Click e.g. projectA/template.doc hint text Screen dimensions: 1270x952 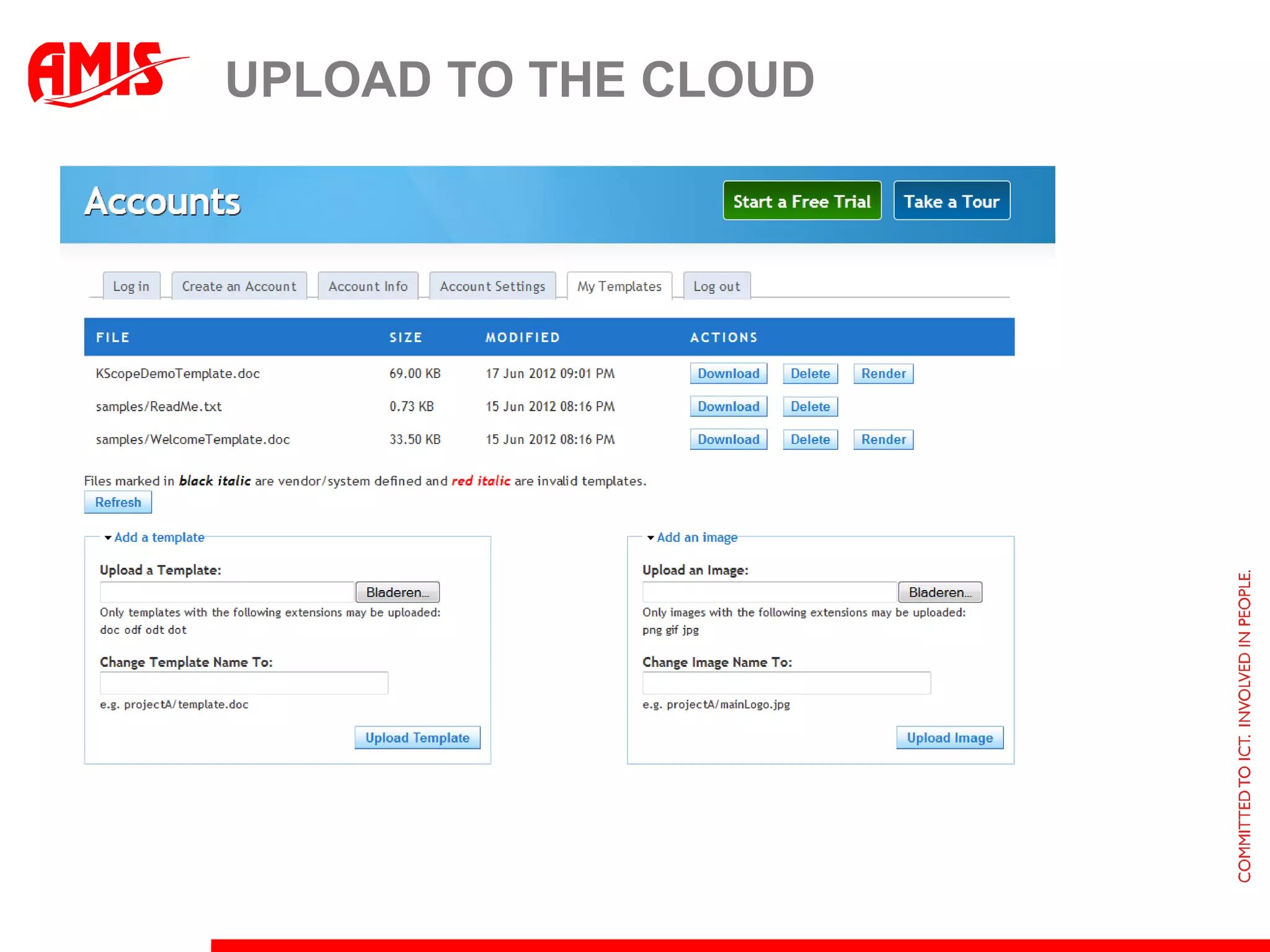pos(174,705)
